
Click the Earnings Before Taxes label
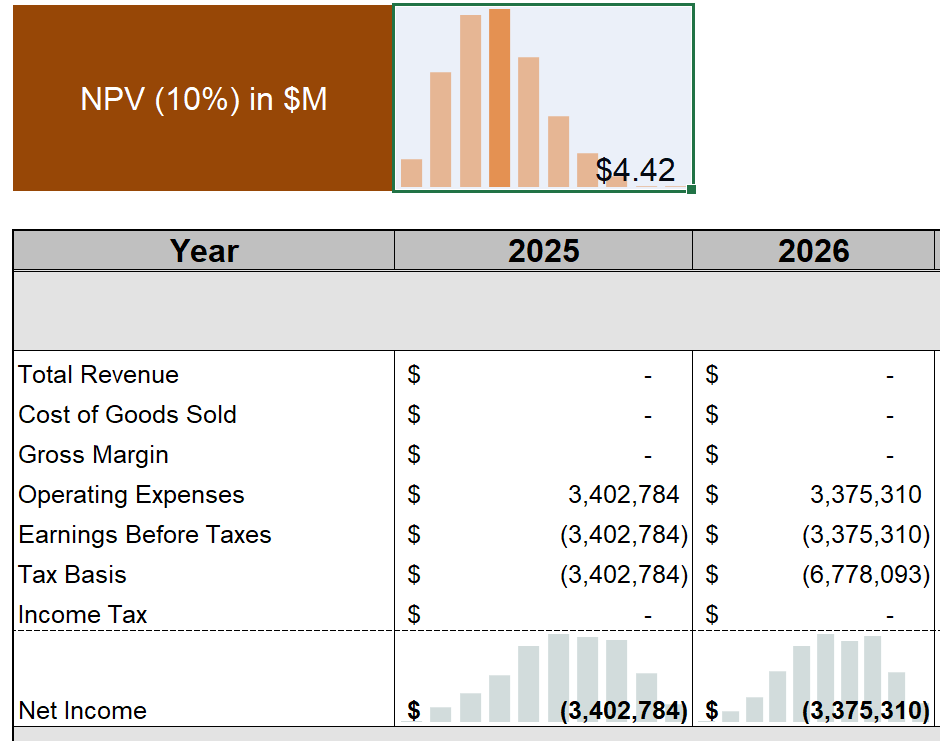tap(145, 535)
